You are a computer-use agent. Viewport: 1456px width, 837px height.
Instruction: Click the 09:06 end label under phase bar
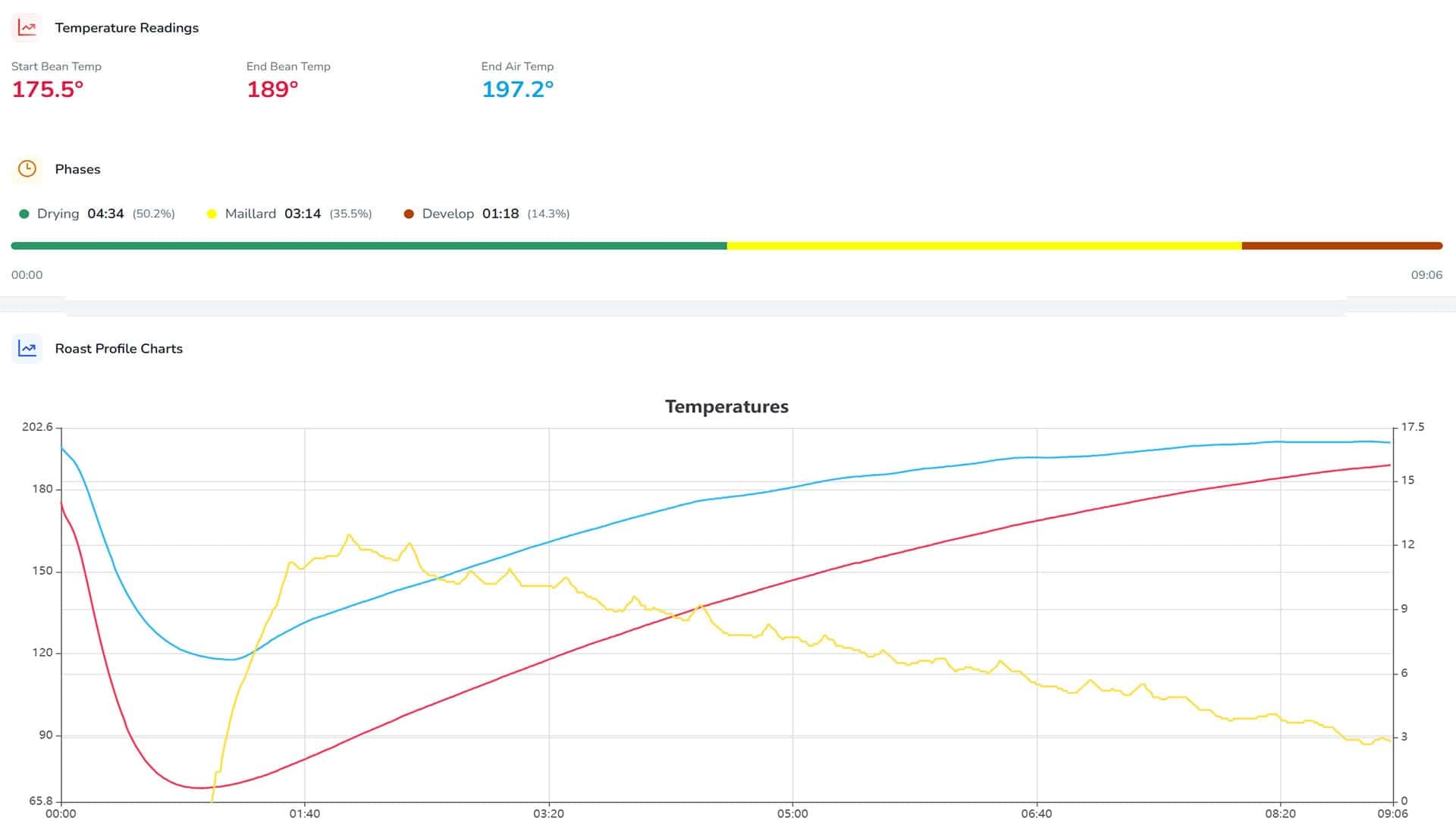click(1426, 275)
